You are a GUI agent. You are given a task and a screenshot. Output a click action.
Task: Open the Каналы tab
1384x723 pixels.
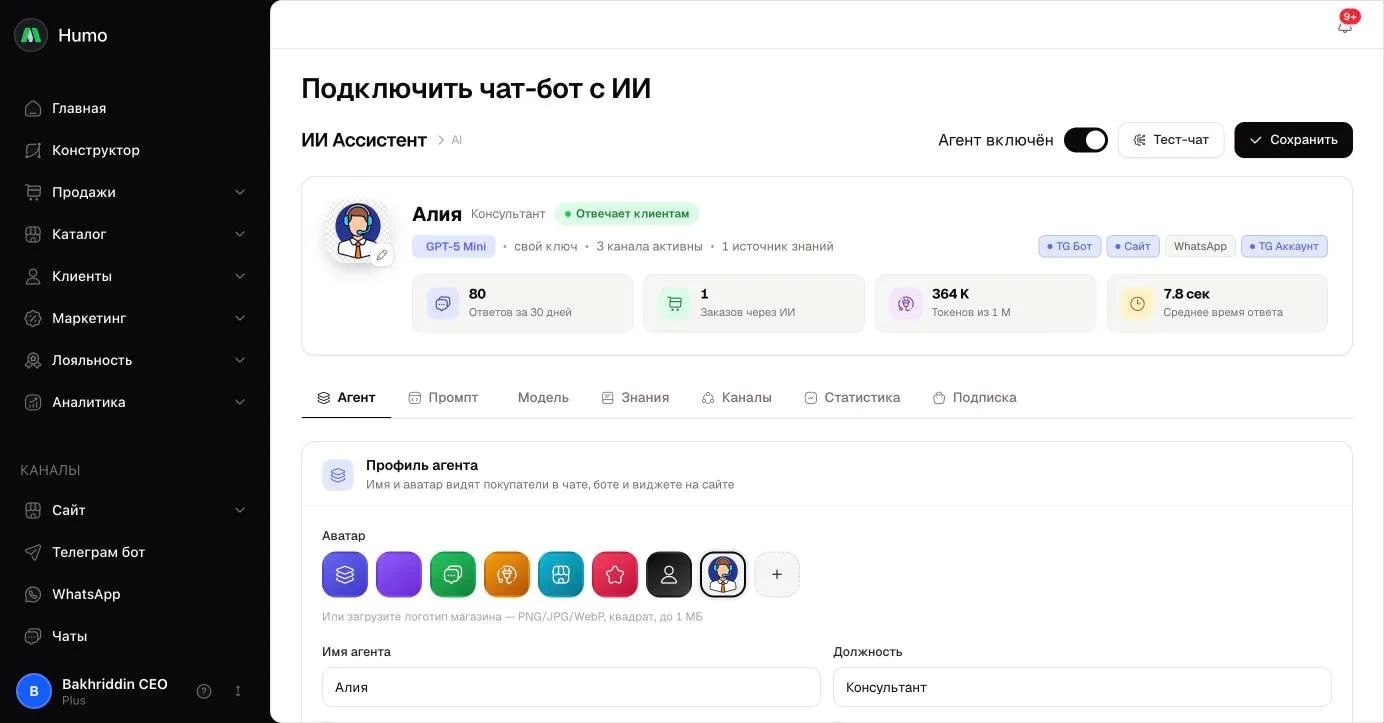737,398
